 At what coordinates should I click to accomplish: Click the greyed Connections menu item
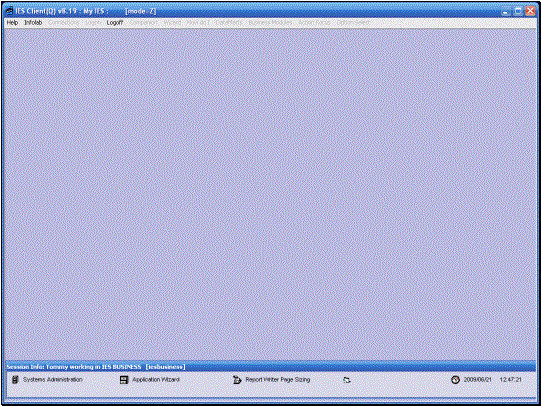[64, 22]
